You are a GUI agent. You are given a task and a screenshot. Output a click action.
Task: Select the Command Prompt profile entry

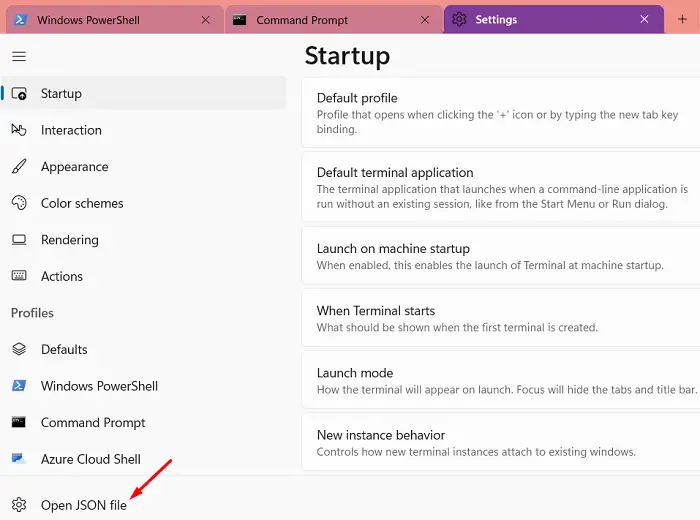[93, 422]
